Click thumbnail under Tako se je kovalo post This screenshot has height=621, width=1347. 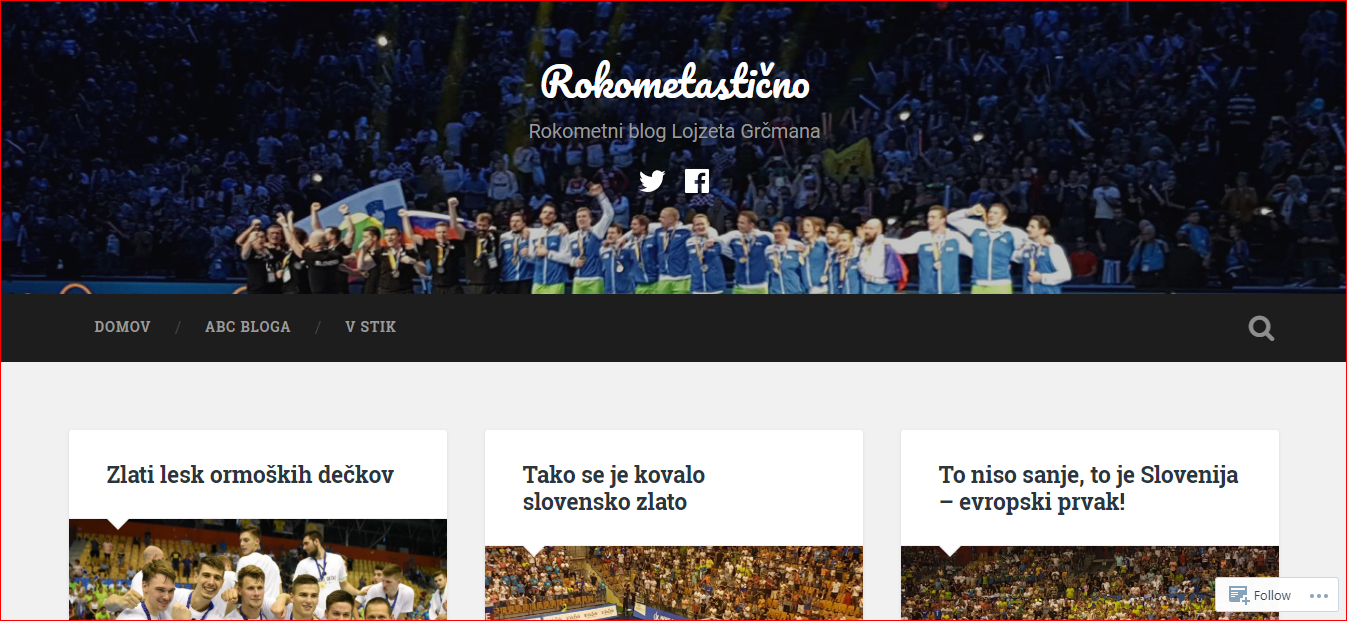point(674,583)
